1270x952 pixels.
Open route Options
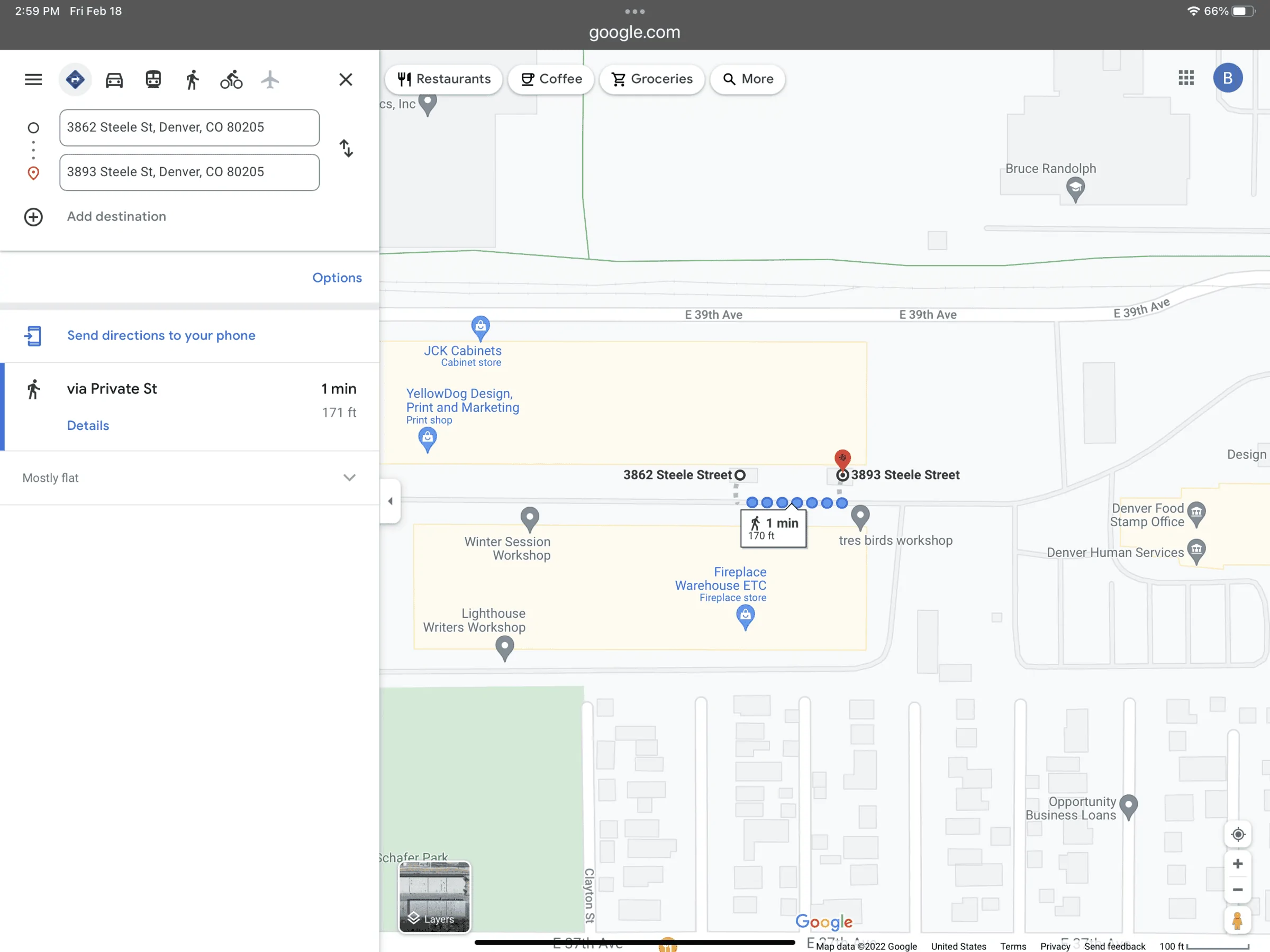pyautogui.click(x=337, y=278)
